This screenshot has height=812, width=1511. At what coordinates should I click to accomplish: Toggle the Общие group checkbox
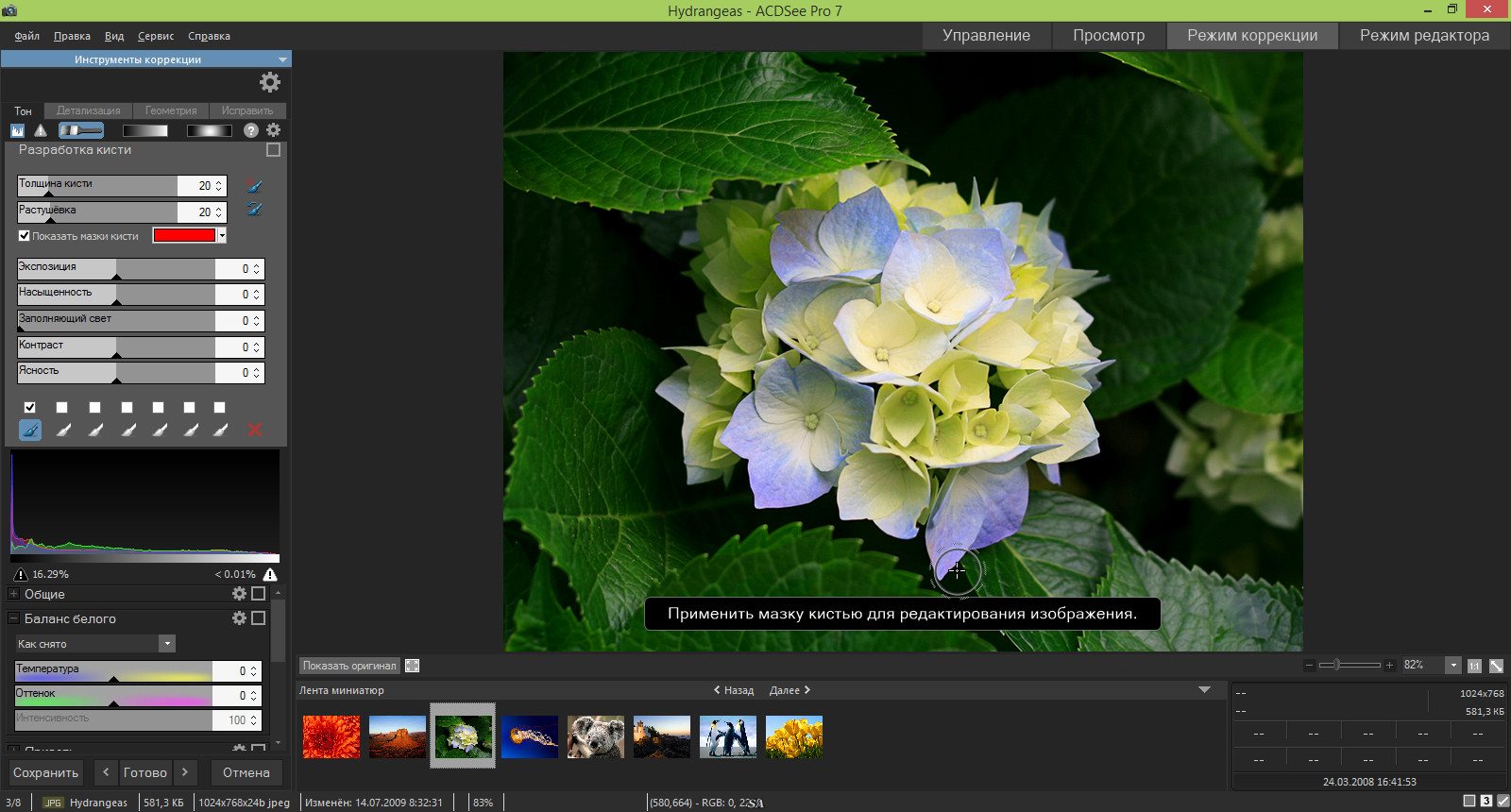[x=259, y=594]
